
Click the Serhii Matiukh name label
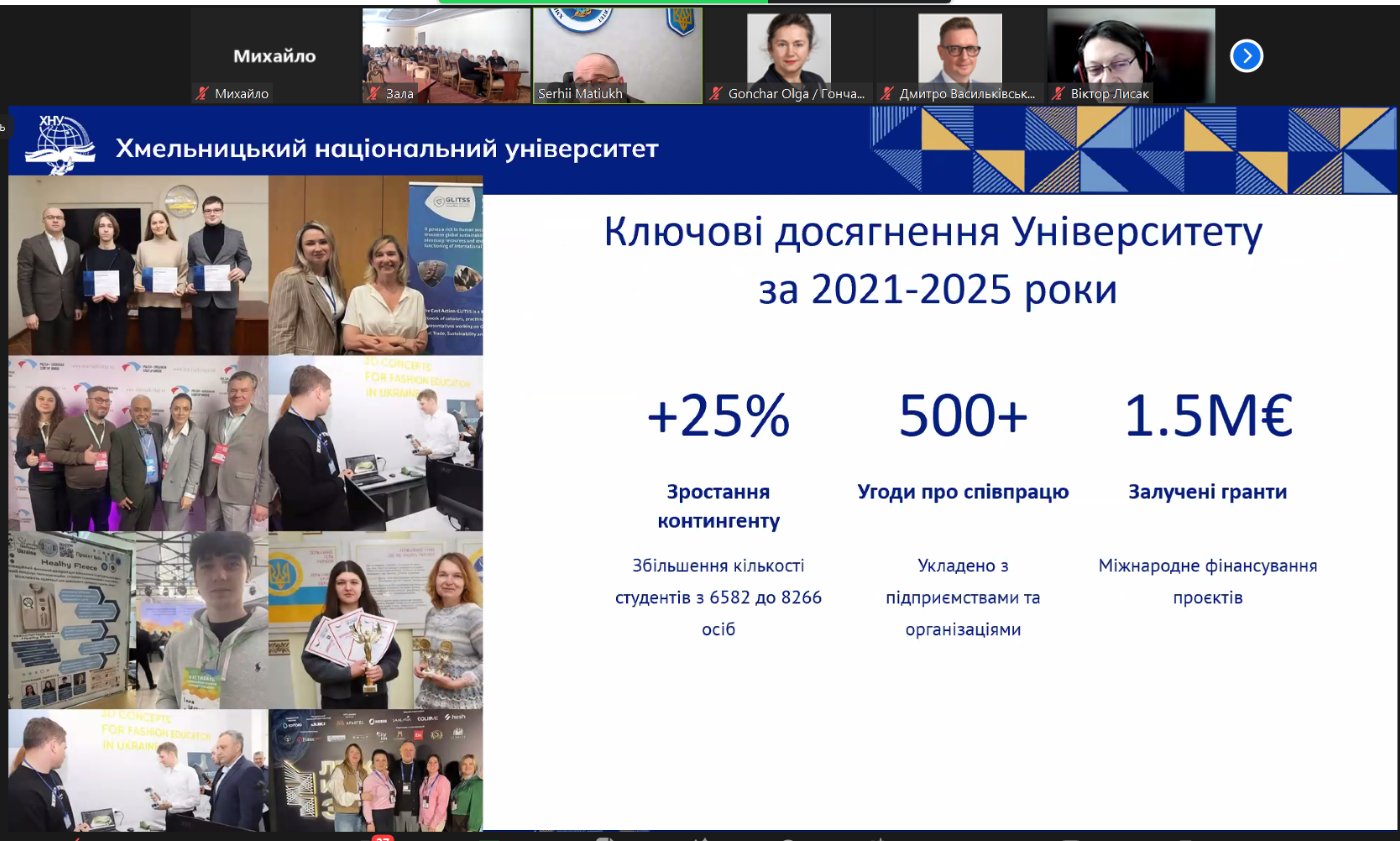click(x=580, y=94)
